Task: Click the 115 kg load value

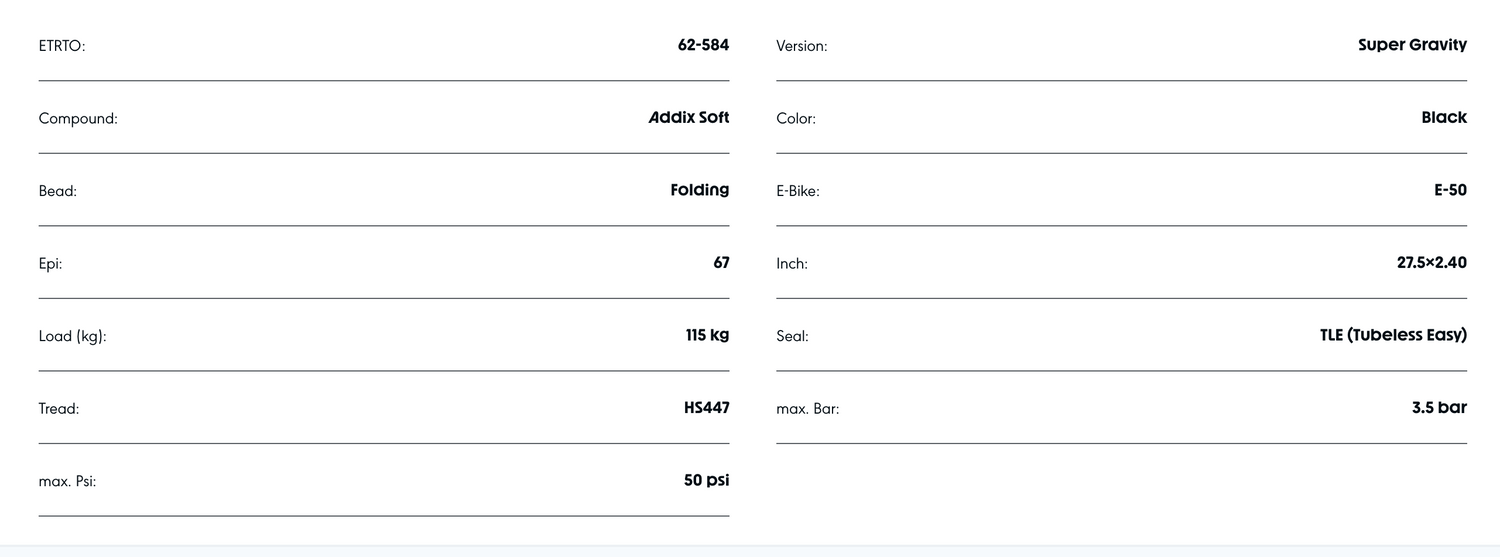Action: click(707, 335)
